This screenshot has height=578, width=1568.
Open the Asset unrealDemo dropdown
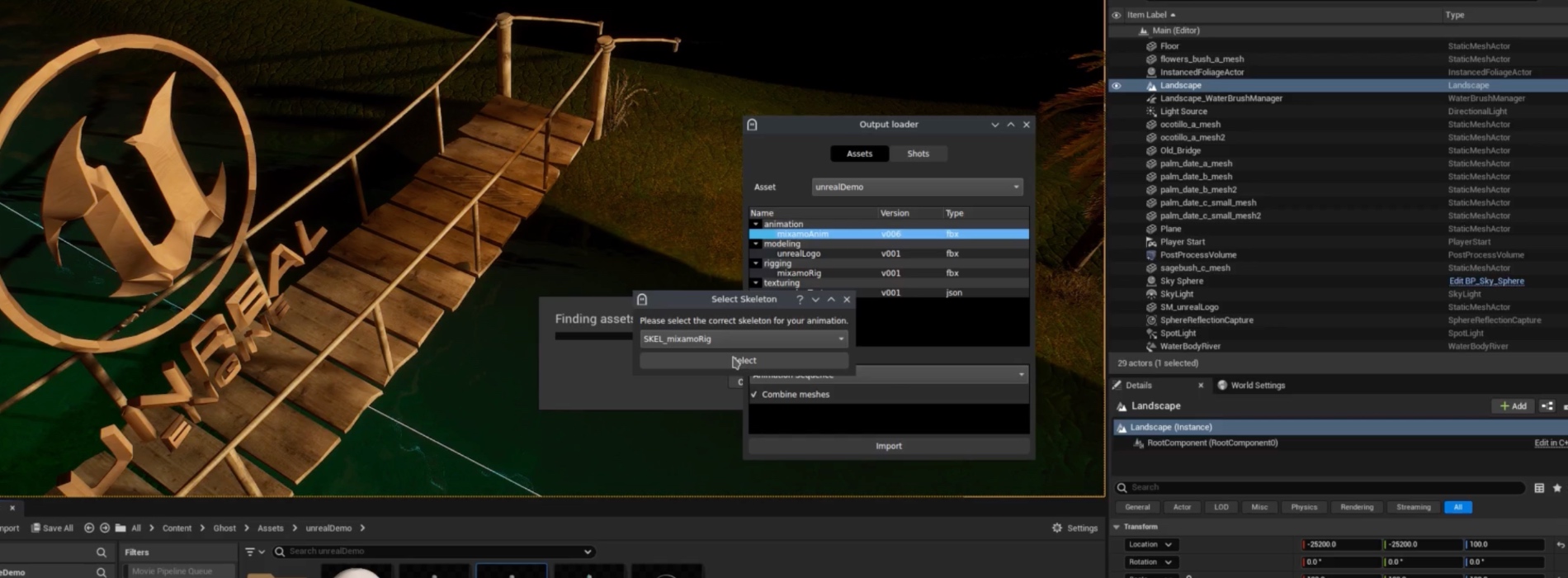(917, 187)
